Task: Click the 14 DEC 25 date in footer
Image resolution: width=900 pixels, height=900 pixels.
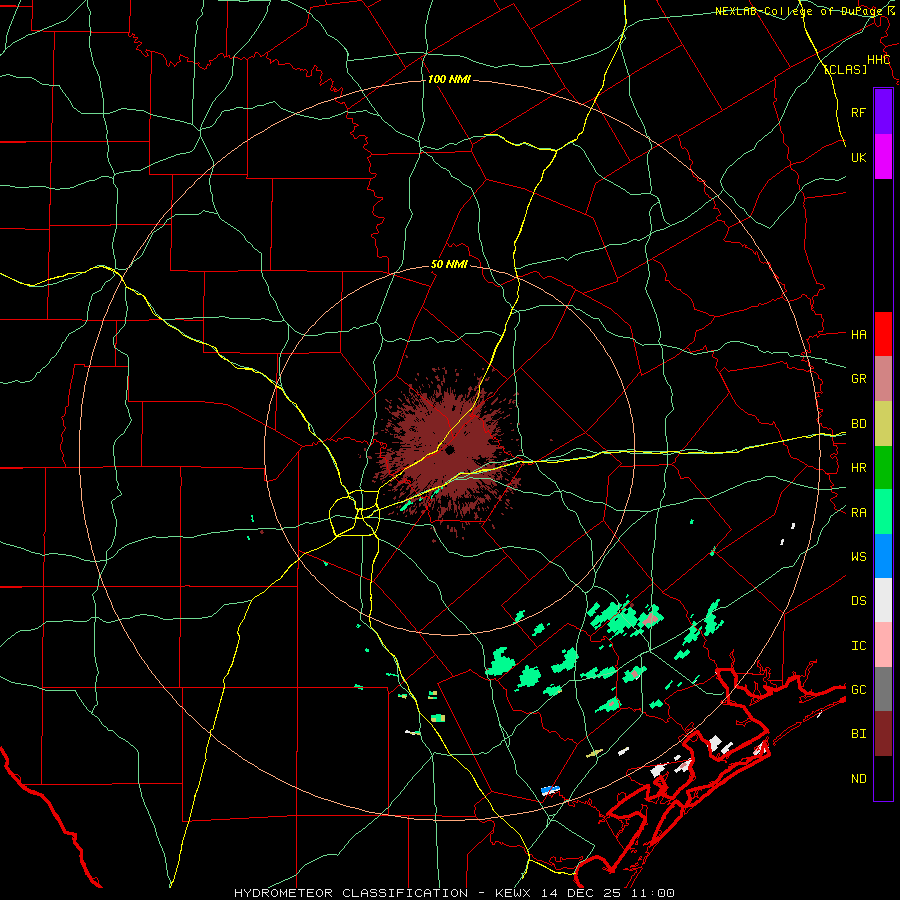Action: pos(581,893)
